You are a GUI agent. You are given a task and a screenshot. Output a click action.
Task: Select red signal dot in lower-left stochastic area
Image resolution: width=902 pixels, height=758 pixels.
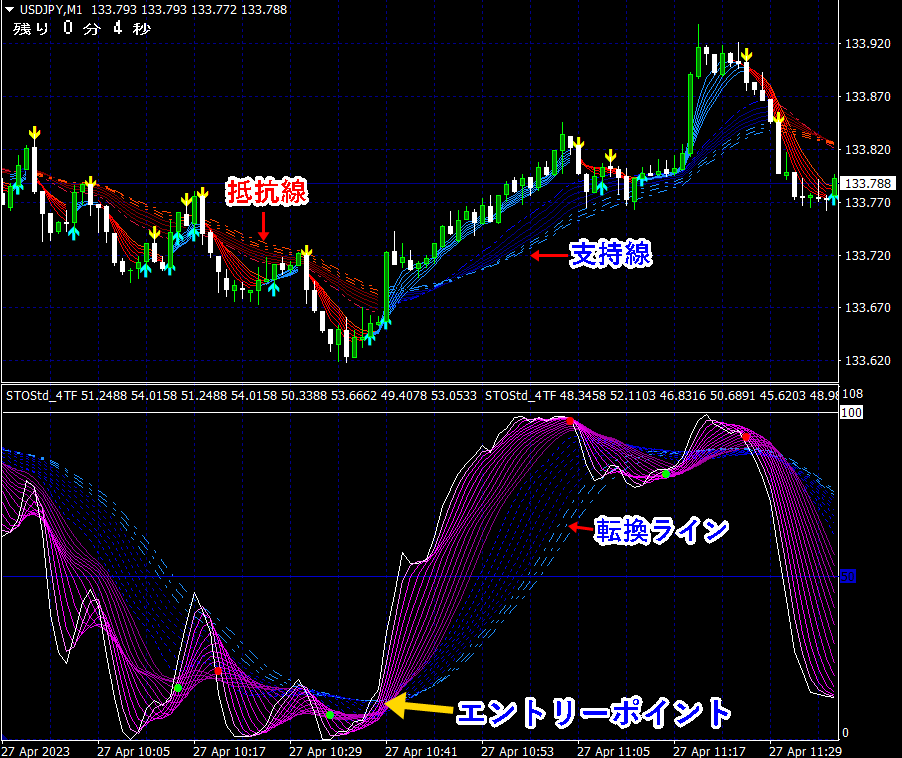click(217, 671)
